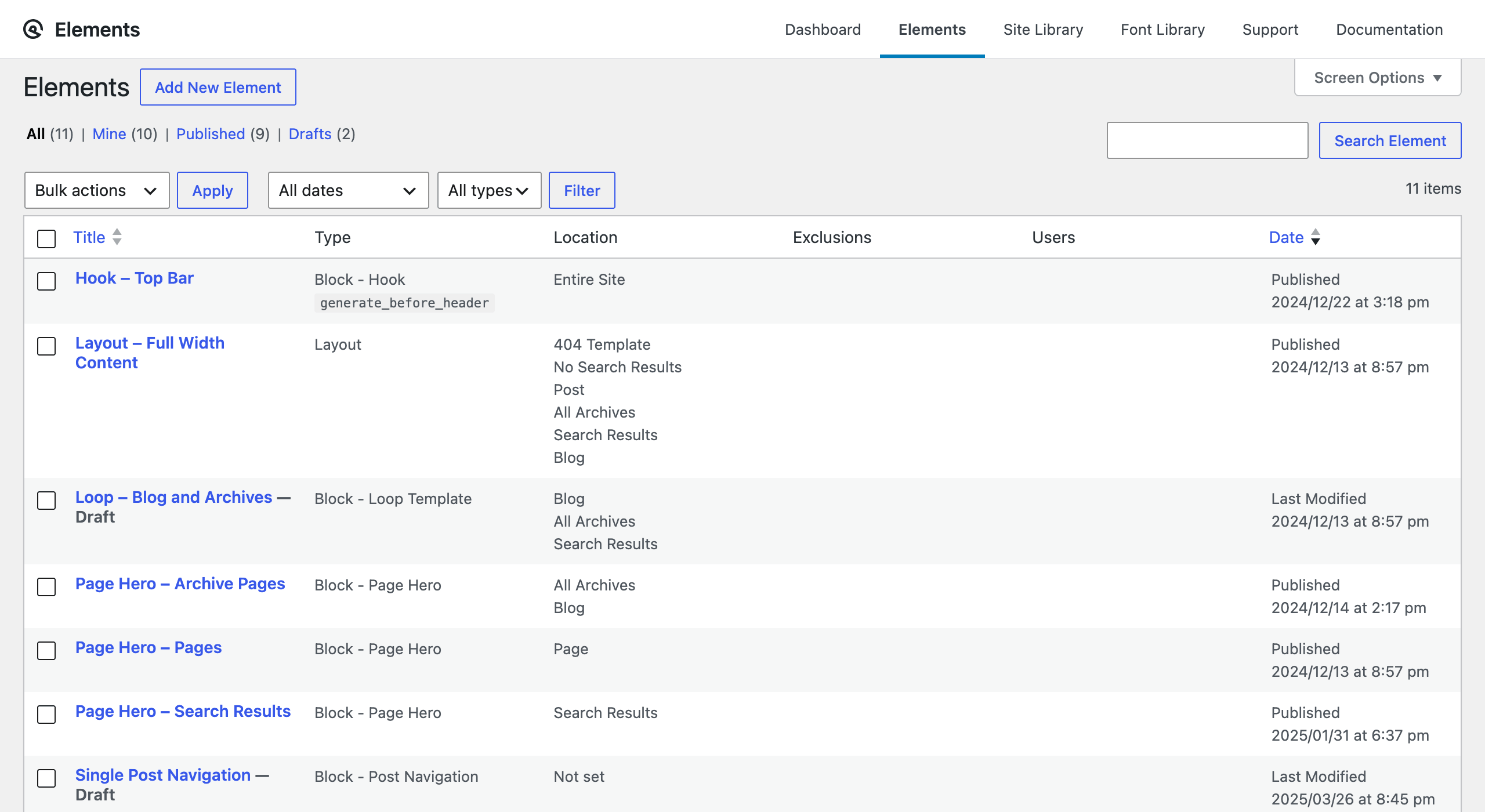The width and height of the screenshot is (1485, 812).
Task: Tick the Loop – Blog and Archives checkbox
Action: 46,500
